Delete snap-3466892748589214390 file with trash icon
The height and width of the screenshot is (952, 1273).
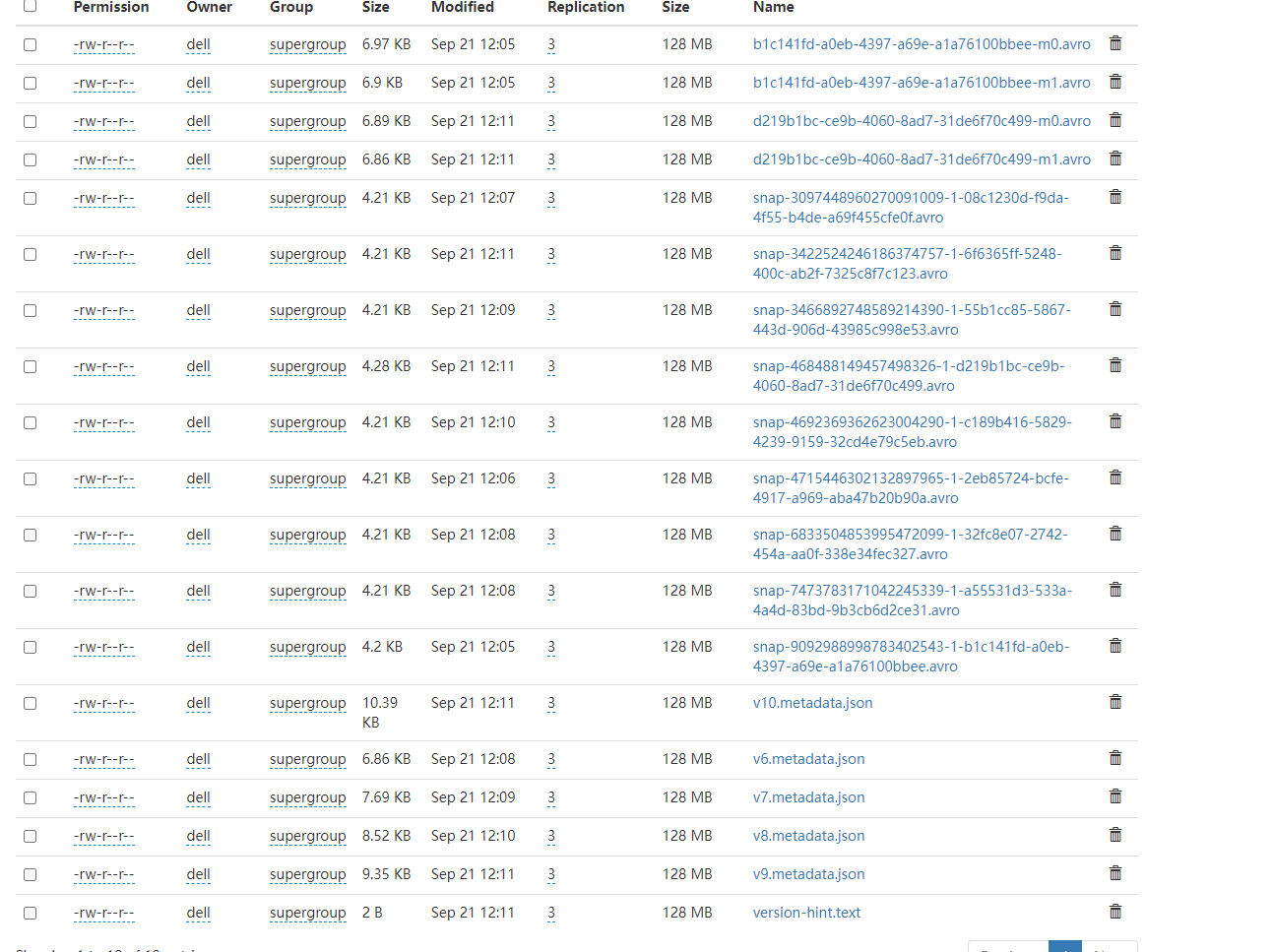[1115, 309]
